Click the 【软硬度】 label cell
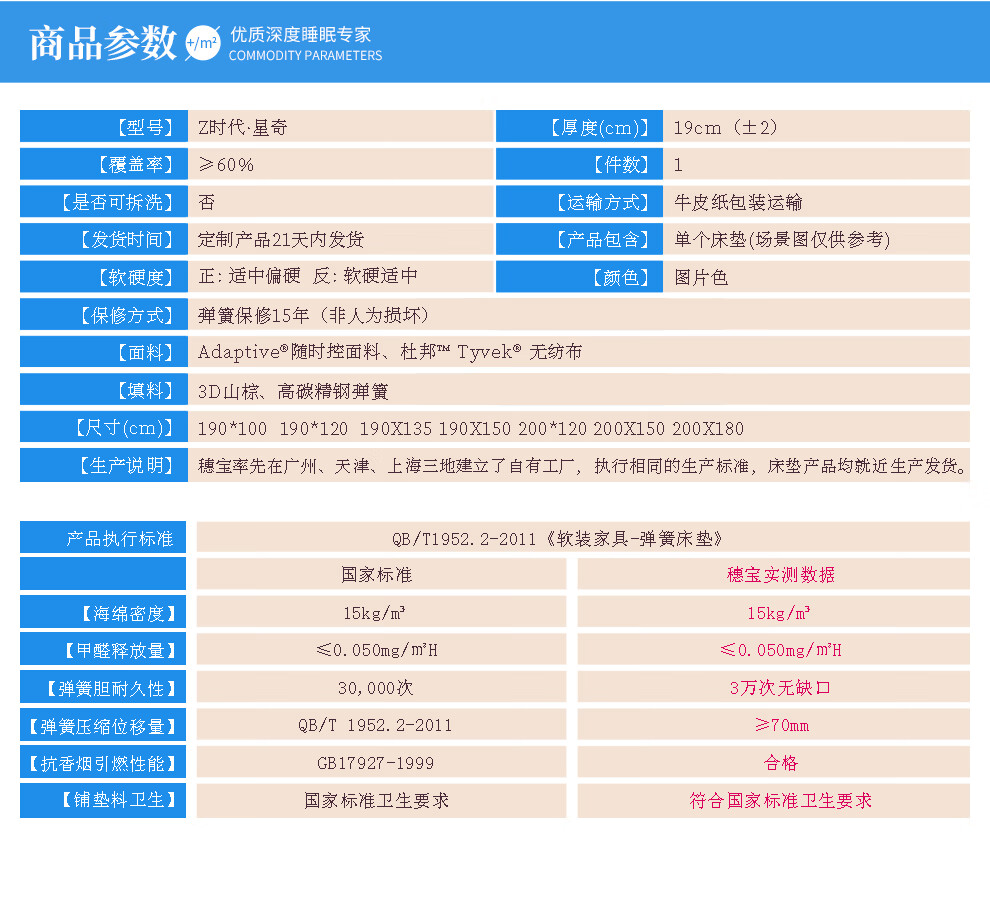 point(104,277)
